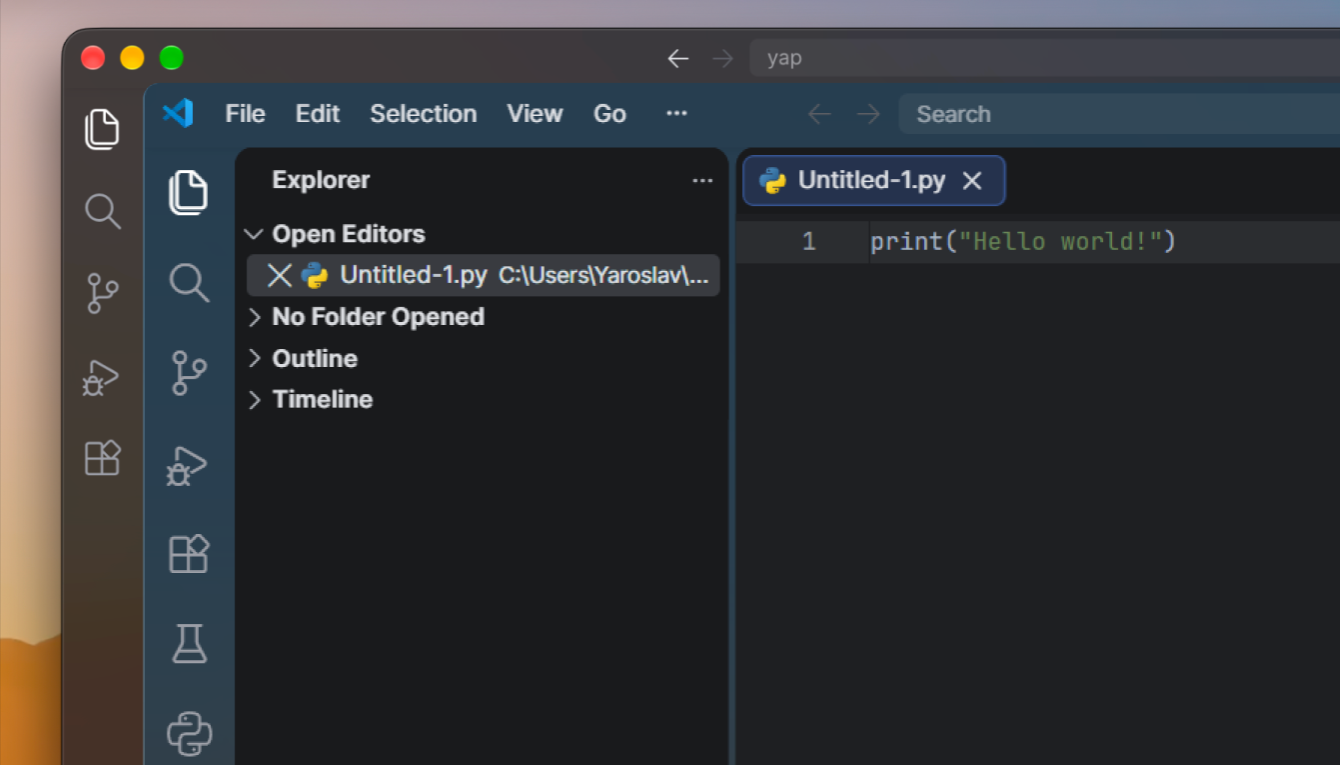Click the Explorer icon in the inner activity bar
The width and height of the screenshot is (1340, 765).
(x=188, y=192)
